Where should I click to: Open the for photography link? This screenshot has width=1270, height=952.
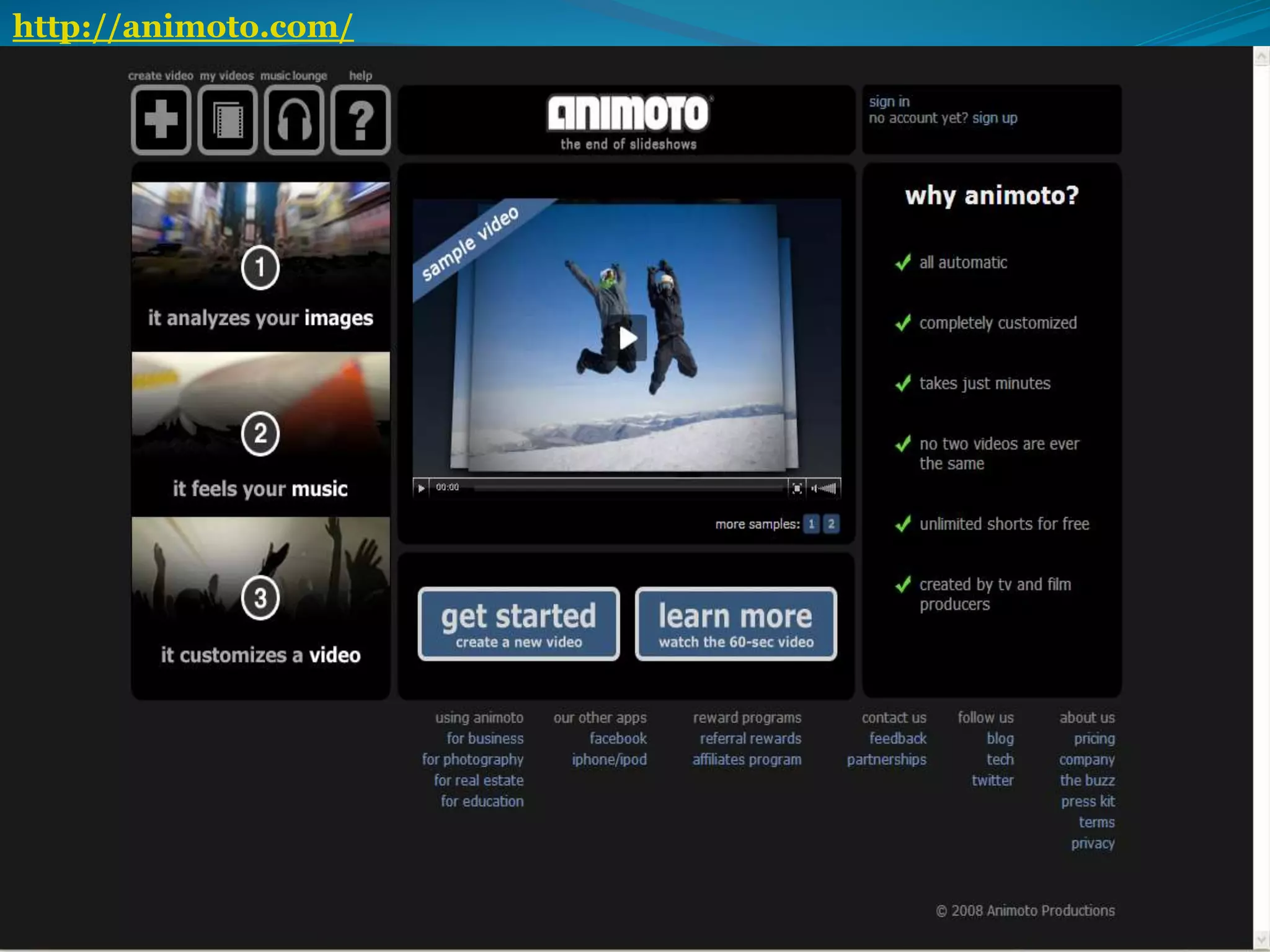click(x=473, y=760)
